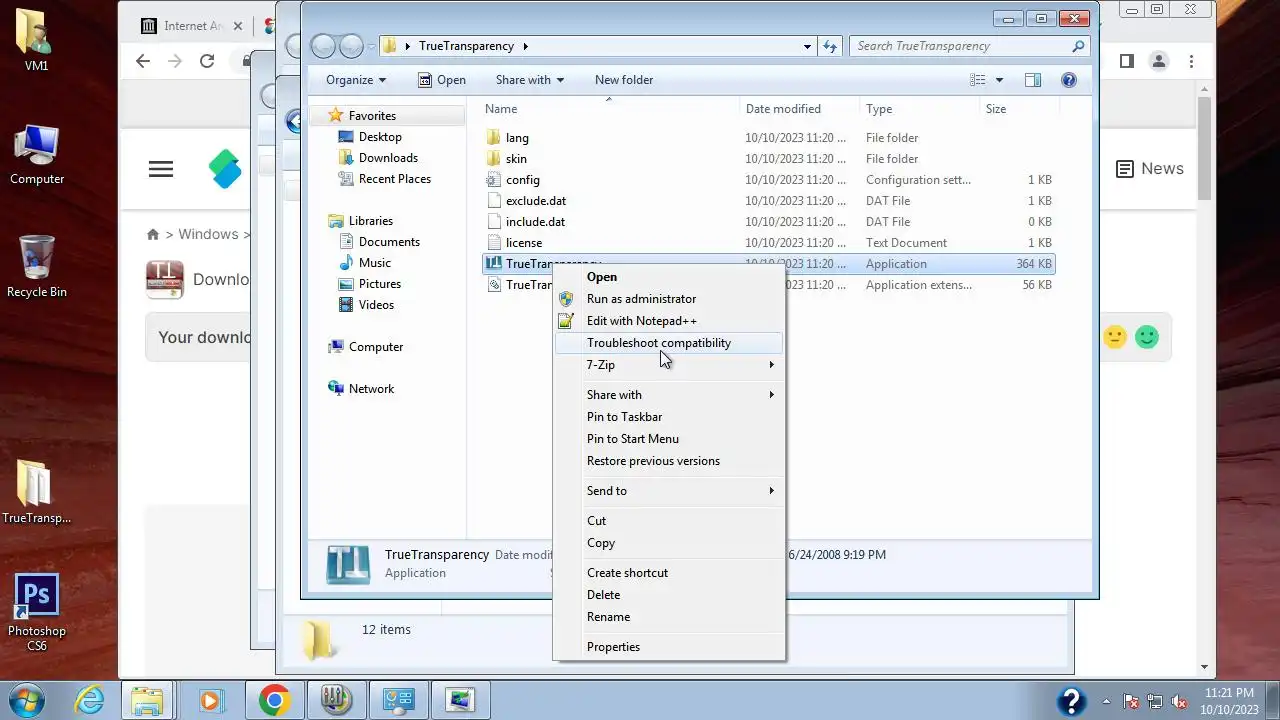
Task: Choose Open in the context menu
Action: coord(669,277)
